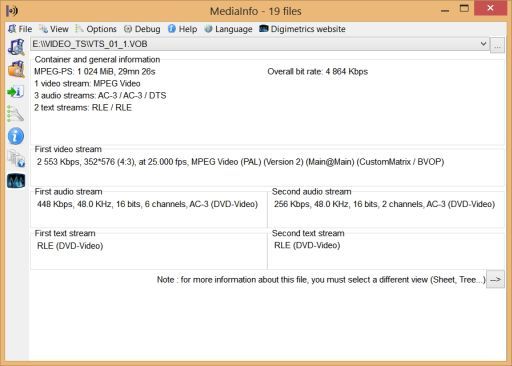This screenshot has height=366, width=512.
Task: Close the MediaInfo window
Action: coord(490,8)
